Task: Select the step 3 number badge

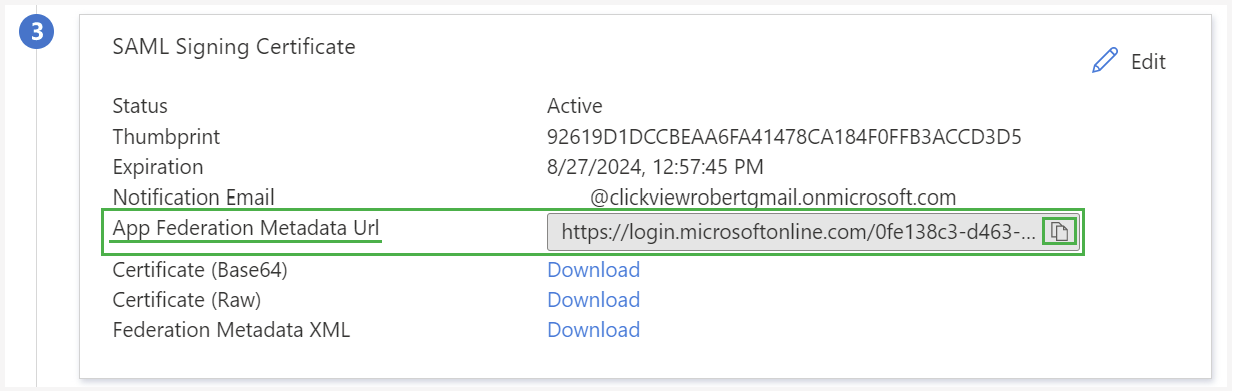Action: [x=37, y=33]
